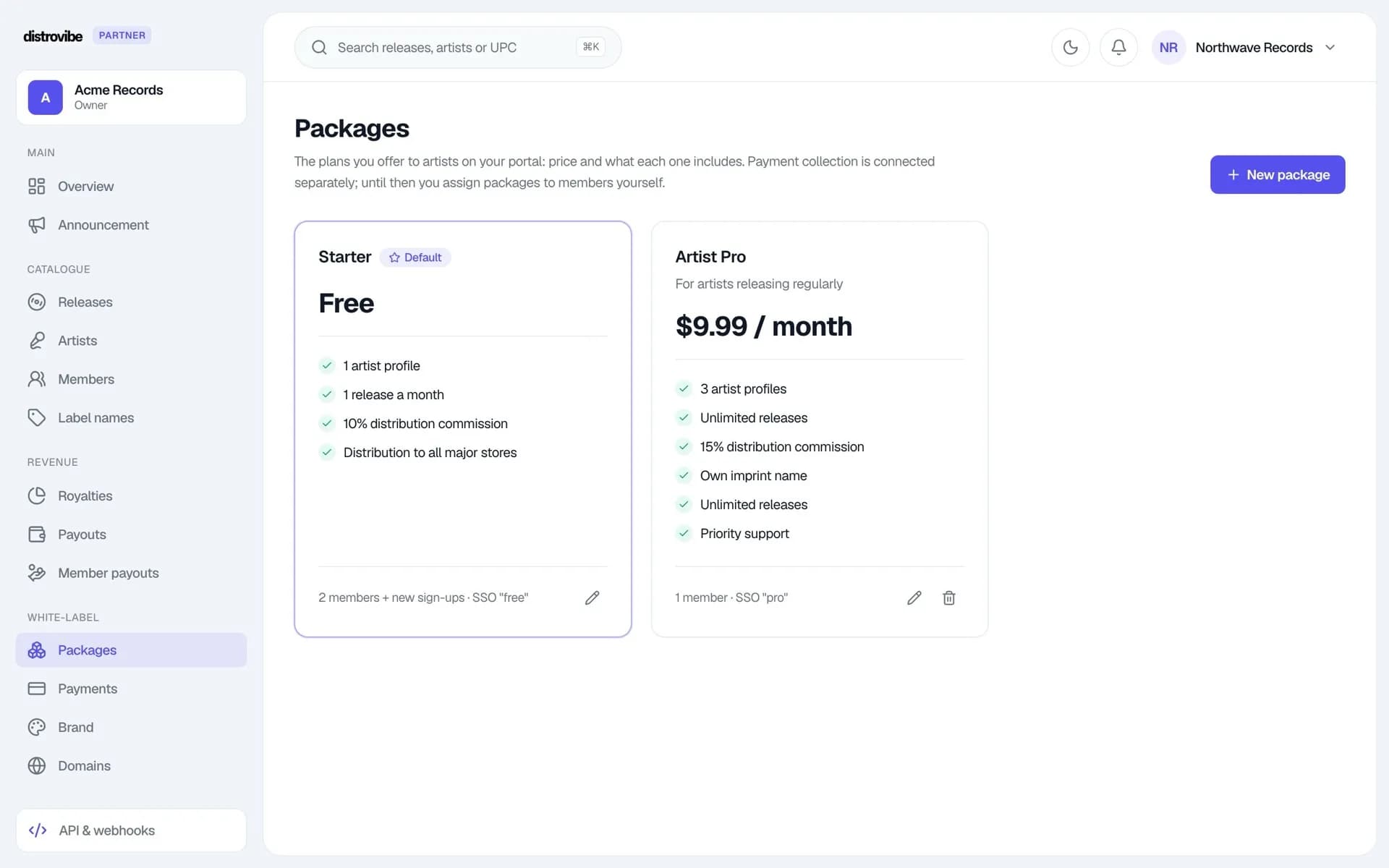Open Label names section
The image size is (1389, 868).
131,418
